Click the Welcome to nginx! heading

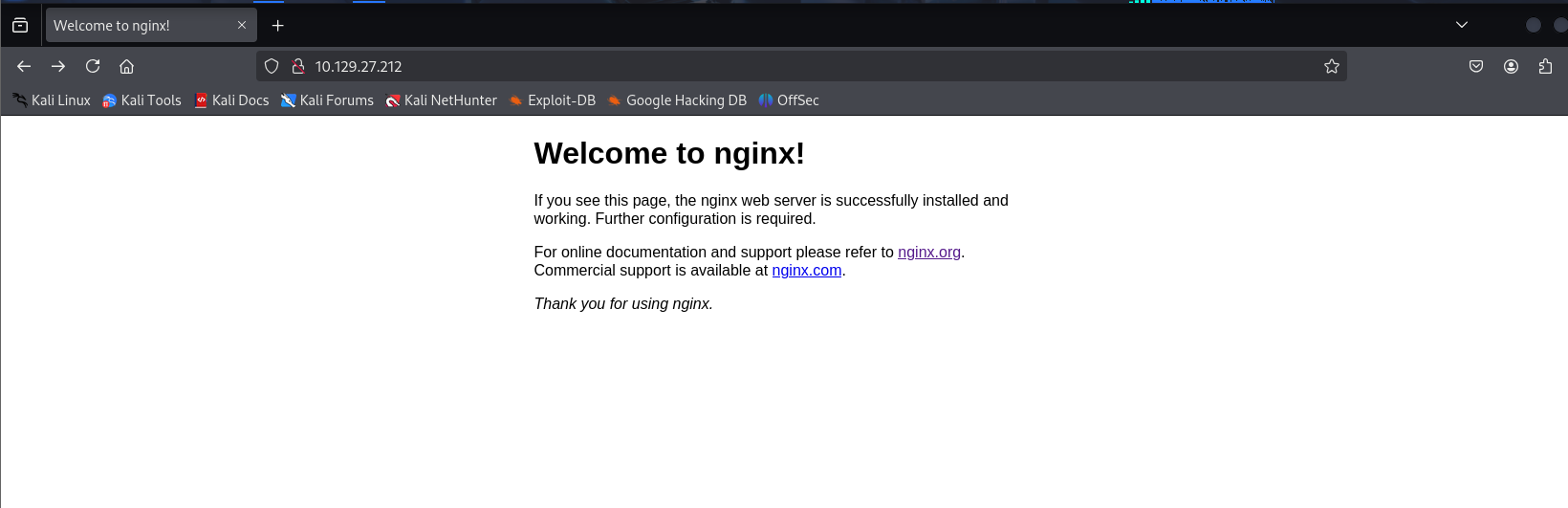pos(669,153)
